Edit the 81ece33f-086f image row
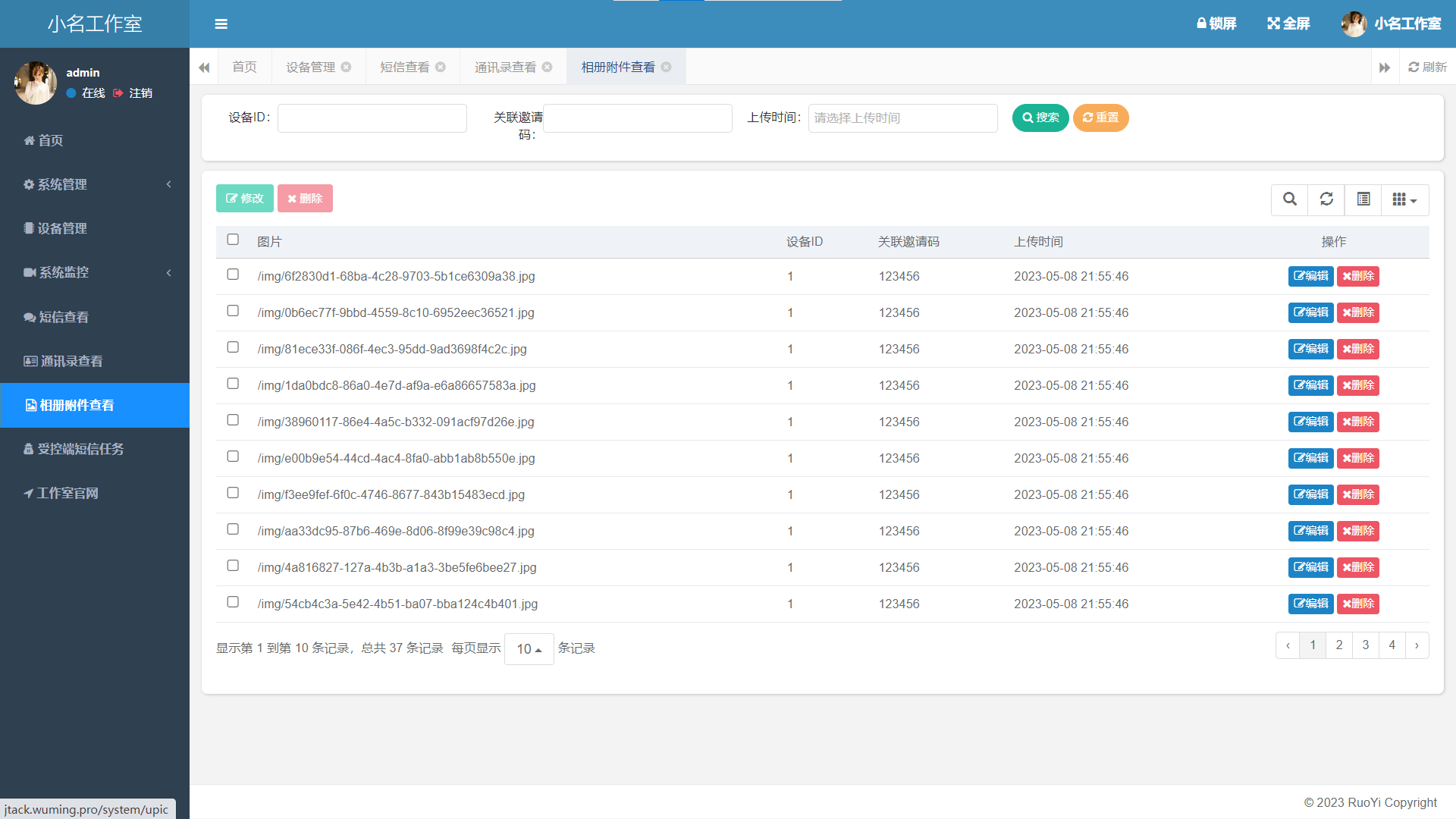 pyautogui.click(x=1310, y=349)
